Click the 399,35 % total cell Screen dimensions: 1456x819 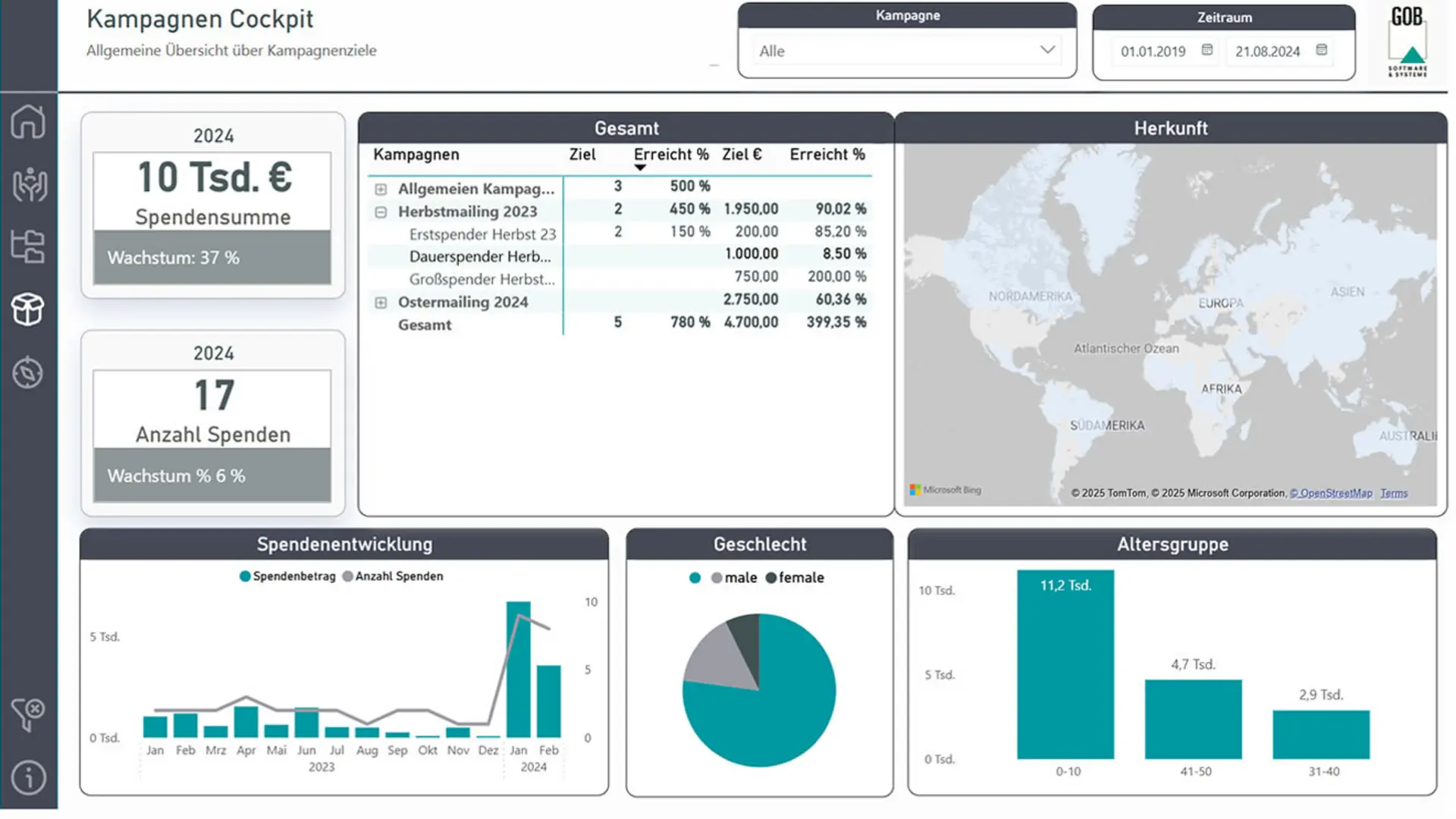(x=836, y=322)
